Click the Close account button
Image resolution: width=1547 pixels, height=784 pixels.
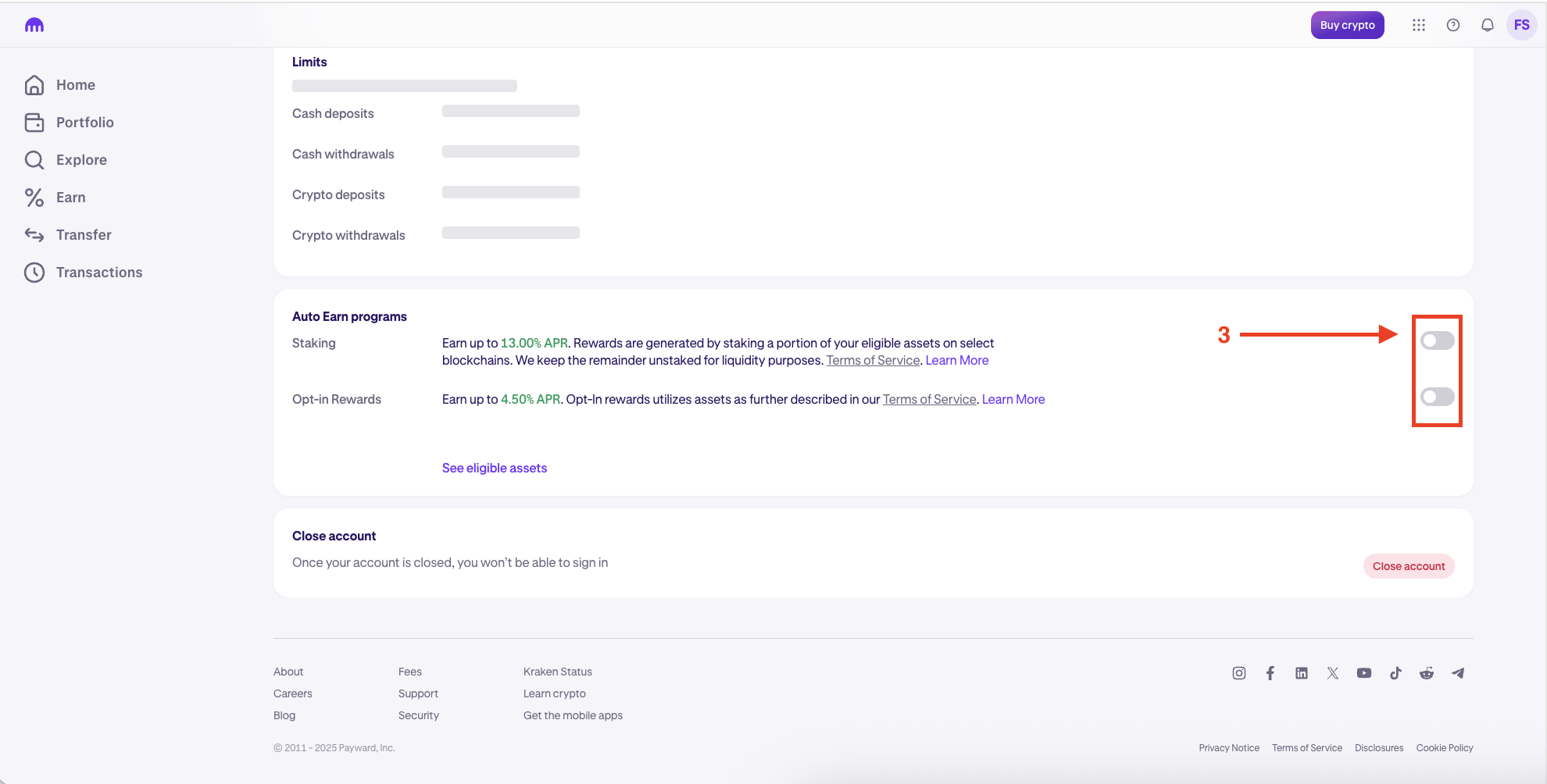[1408, 565]
